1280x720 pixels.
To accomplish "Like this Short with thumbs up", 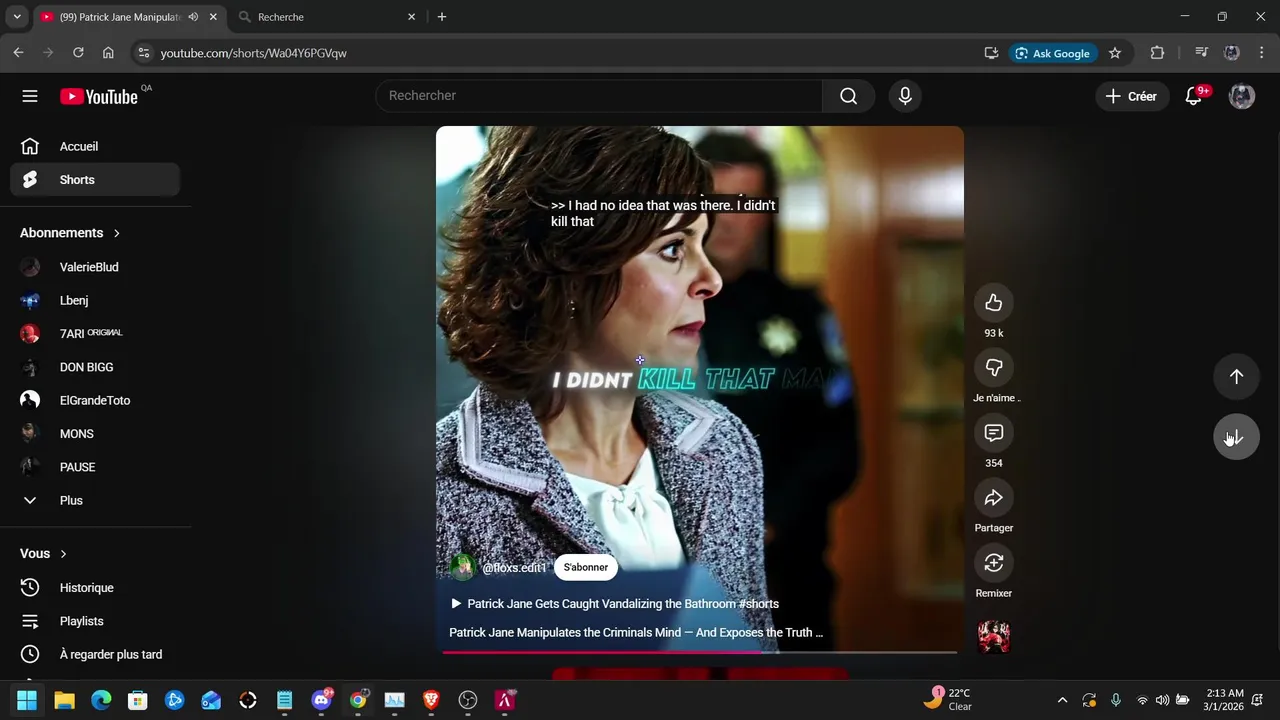I will 994,303.
